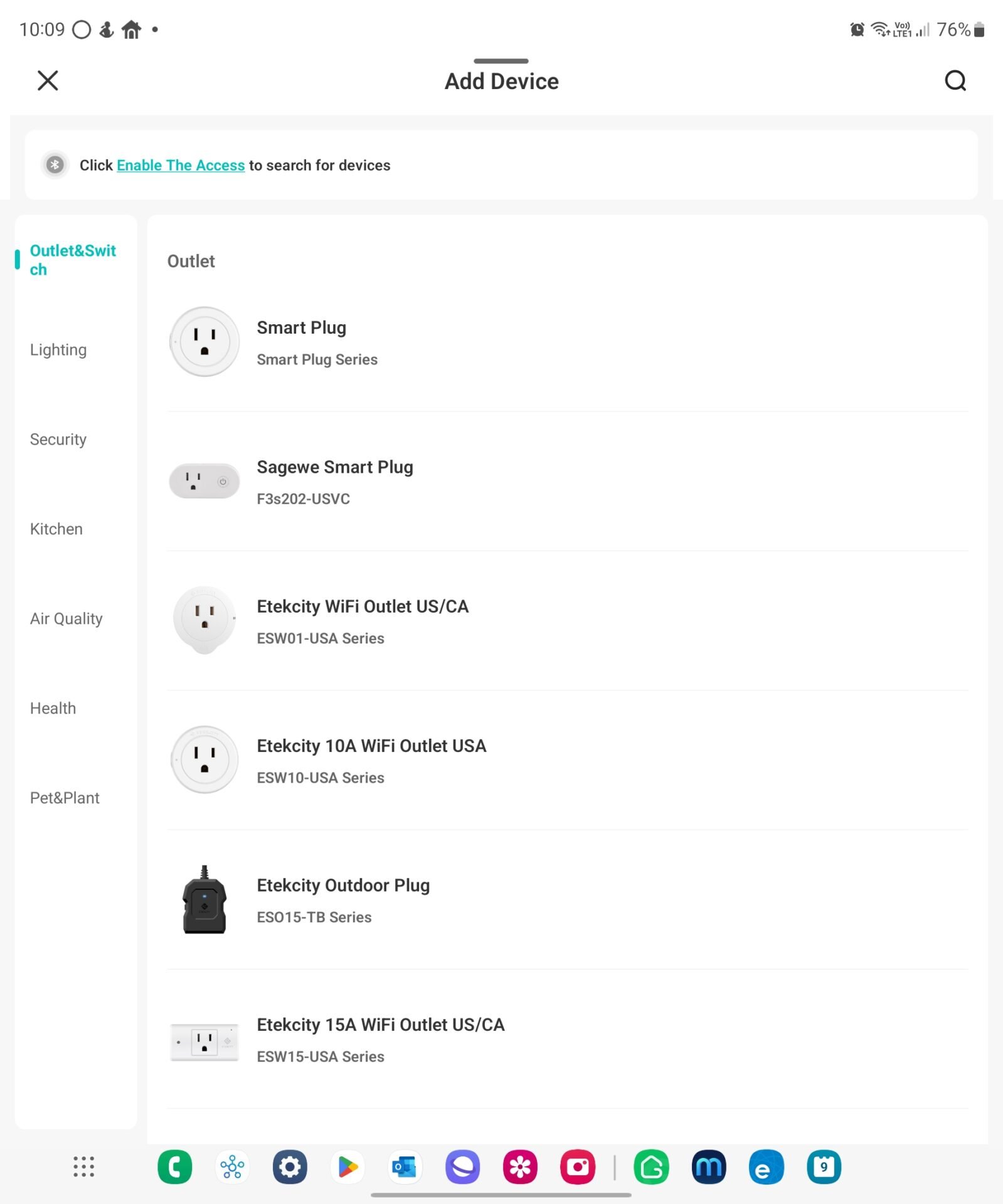Close the Add Device screen
The image size is (1003, 1204).
point(48,81)
